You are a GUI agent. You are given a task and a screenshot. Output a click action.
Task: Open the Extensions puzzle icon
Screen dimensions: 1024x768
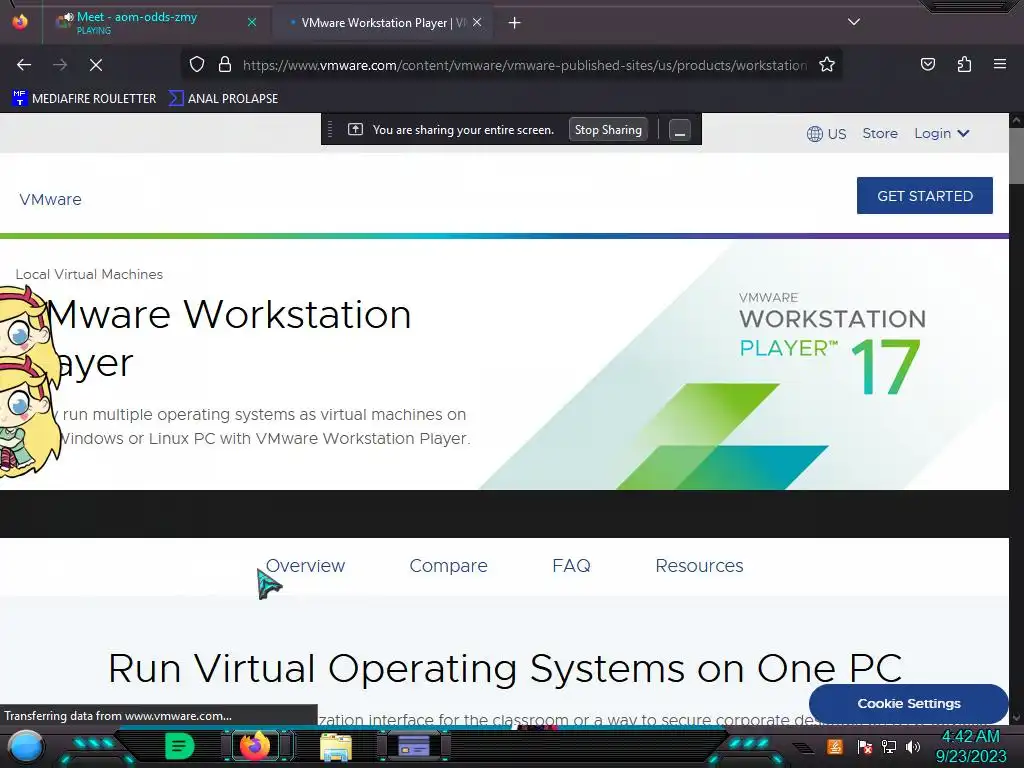(x=964, y=64)
